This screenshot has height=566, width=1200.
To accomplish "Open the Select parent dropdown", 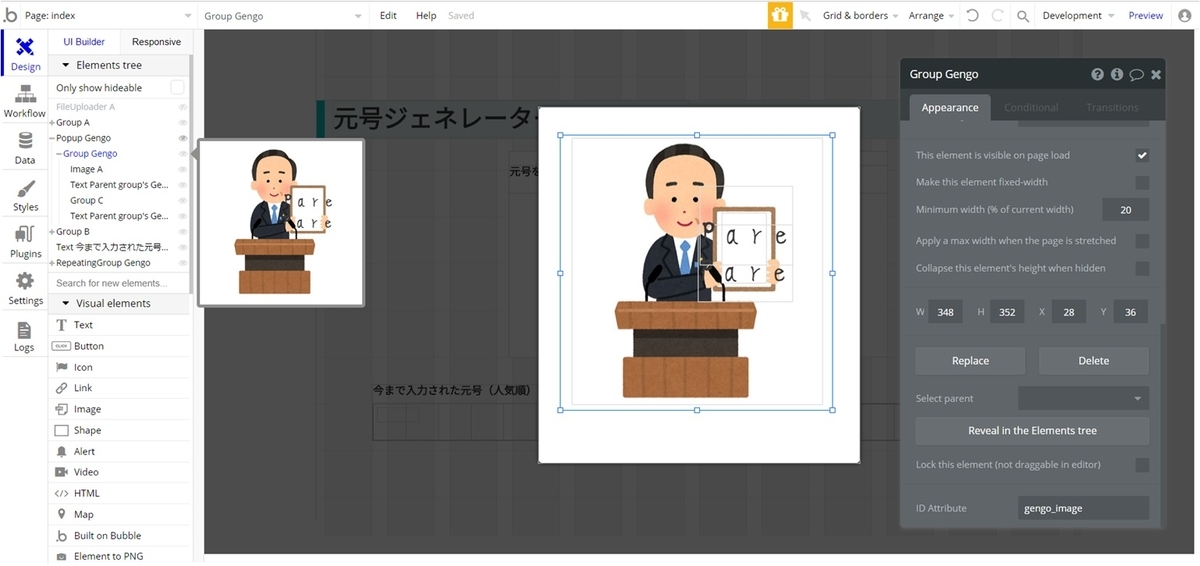I will pos(1083,398).
